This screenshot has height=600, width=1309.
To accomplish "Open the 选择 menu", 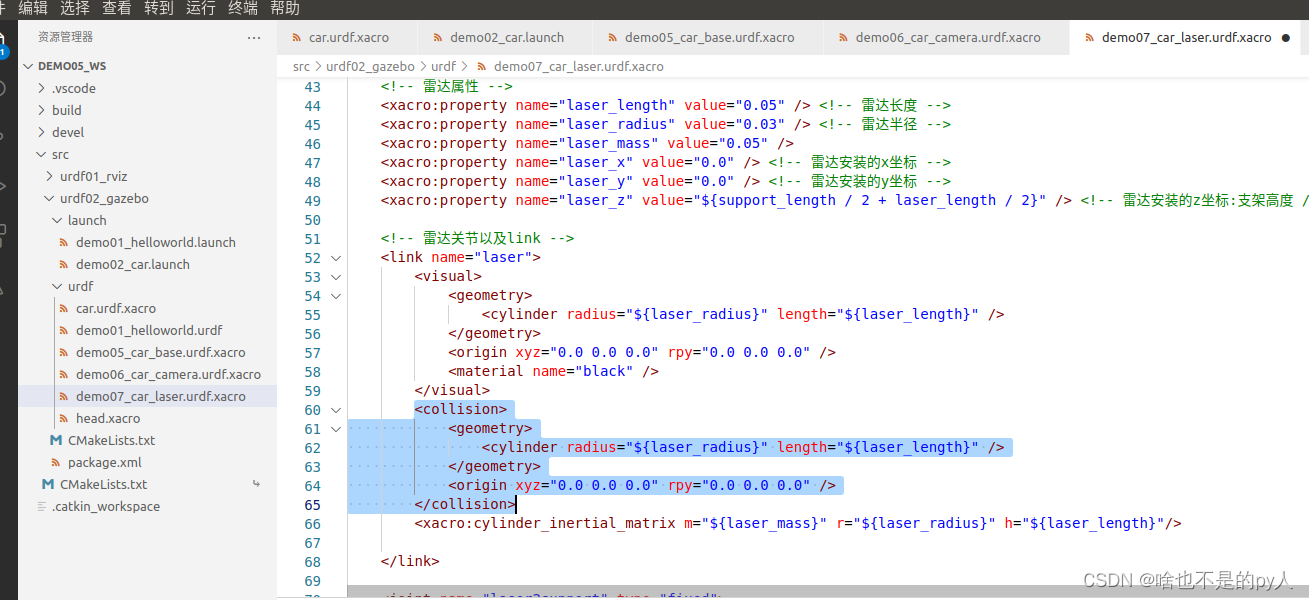I will [x=75, y=8].
